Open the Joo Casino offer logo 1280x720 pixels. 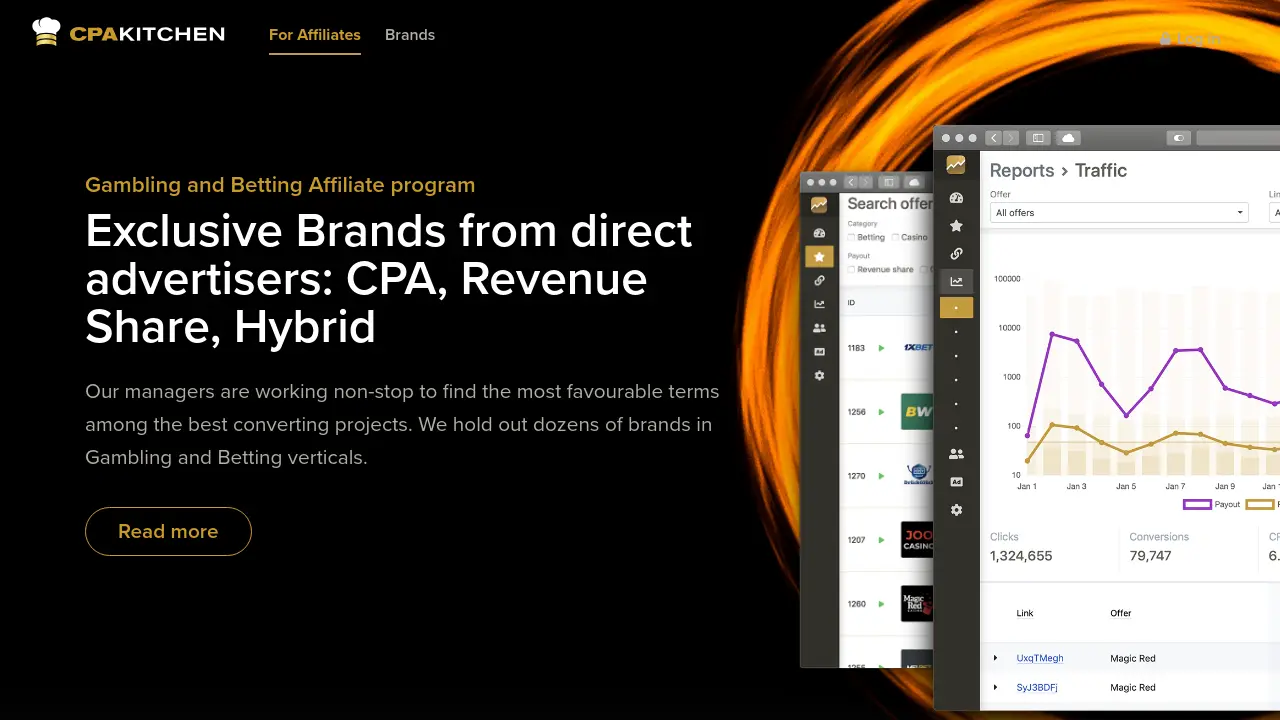click(x=917, y=540)
